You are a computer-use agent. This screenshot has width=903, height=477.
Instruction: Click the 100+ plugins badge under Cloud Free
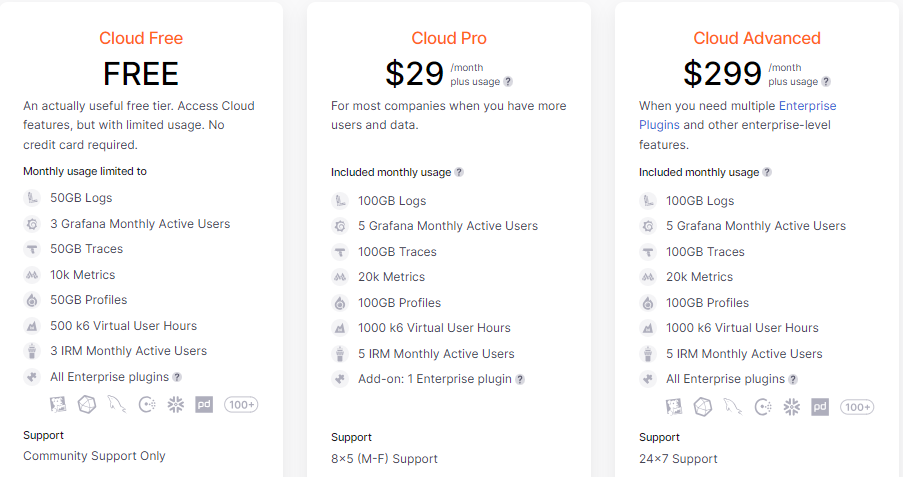click(x=241, y=405)
